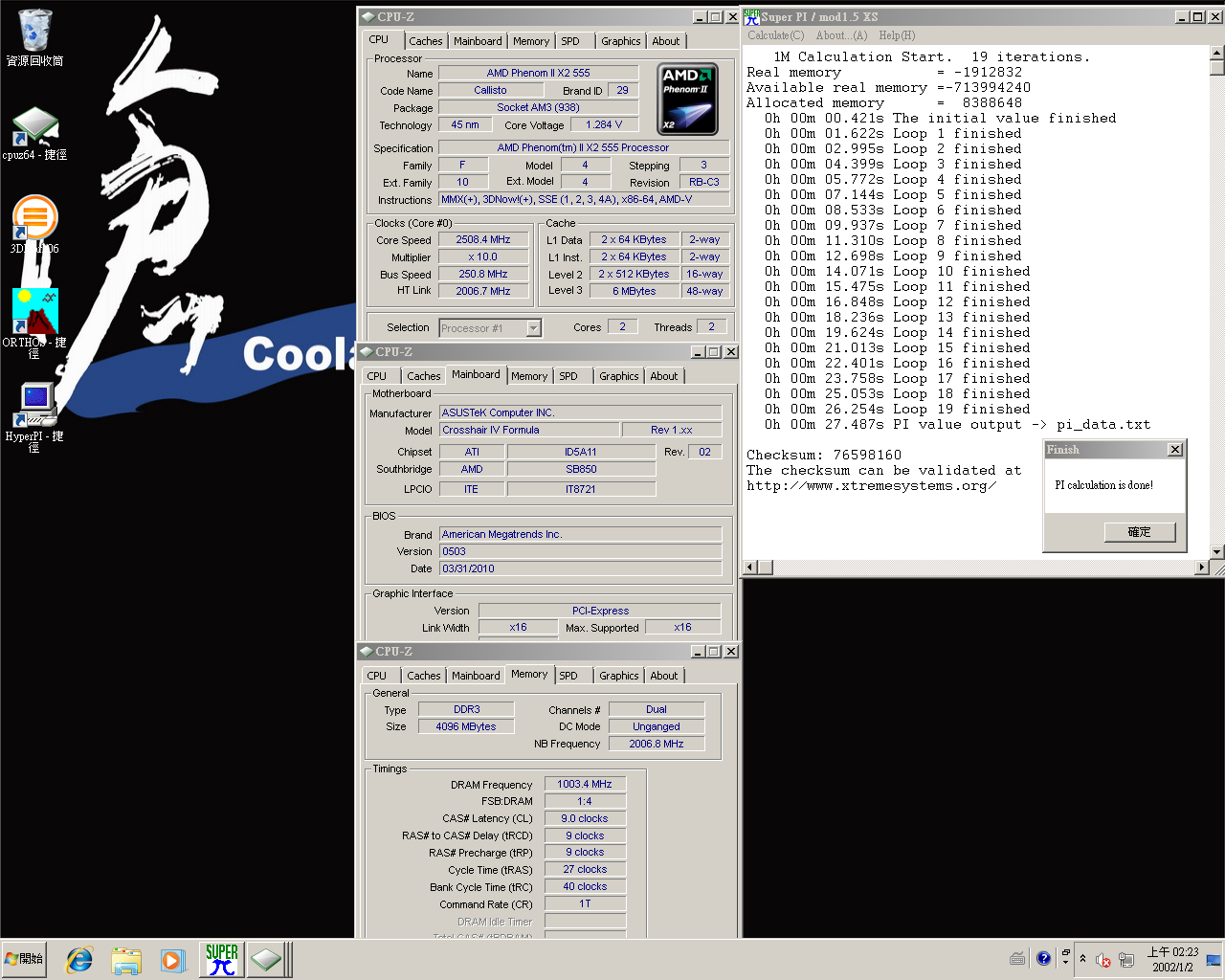Click the Memory CPU-Z window title icon
1225x980 pixels.
(366, 652)
